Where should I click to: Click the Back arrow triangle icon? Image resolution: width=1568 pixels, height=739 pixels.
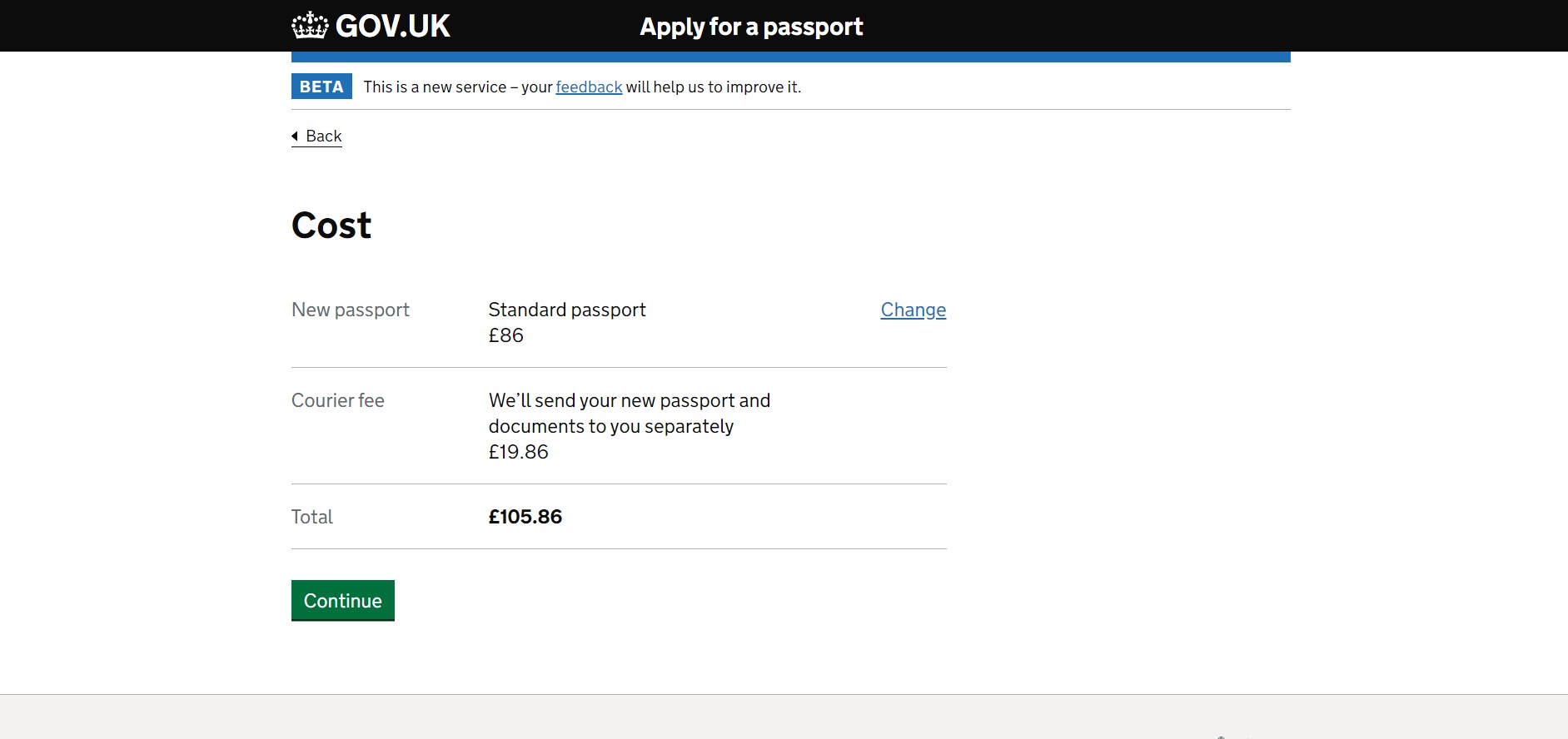click(x=295, y=136)
